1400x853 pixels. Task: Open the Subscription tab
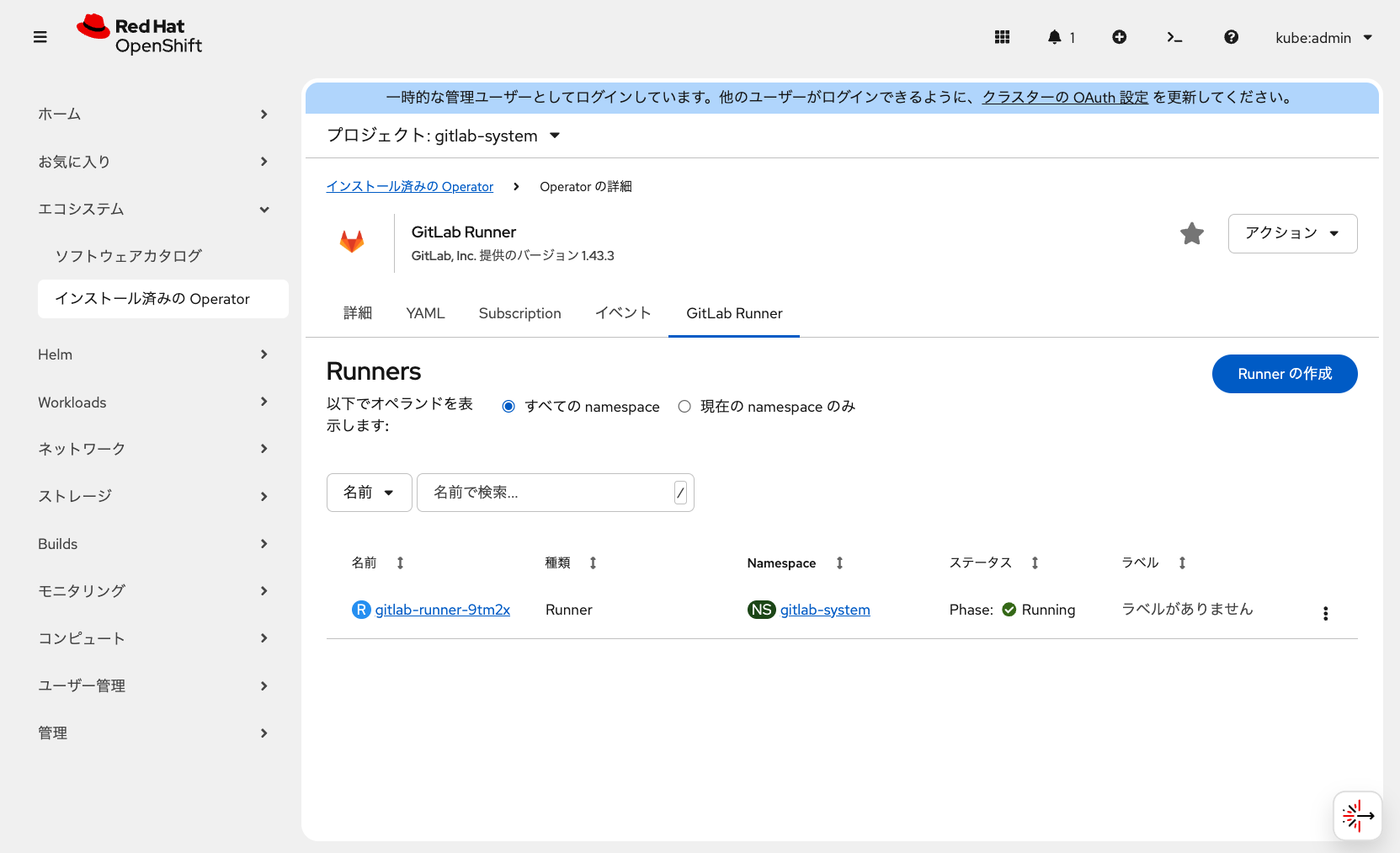[x=519, y=312]
